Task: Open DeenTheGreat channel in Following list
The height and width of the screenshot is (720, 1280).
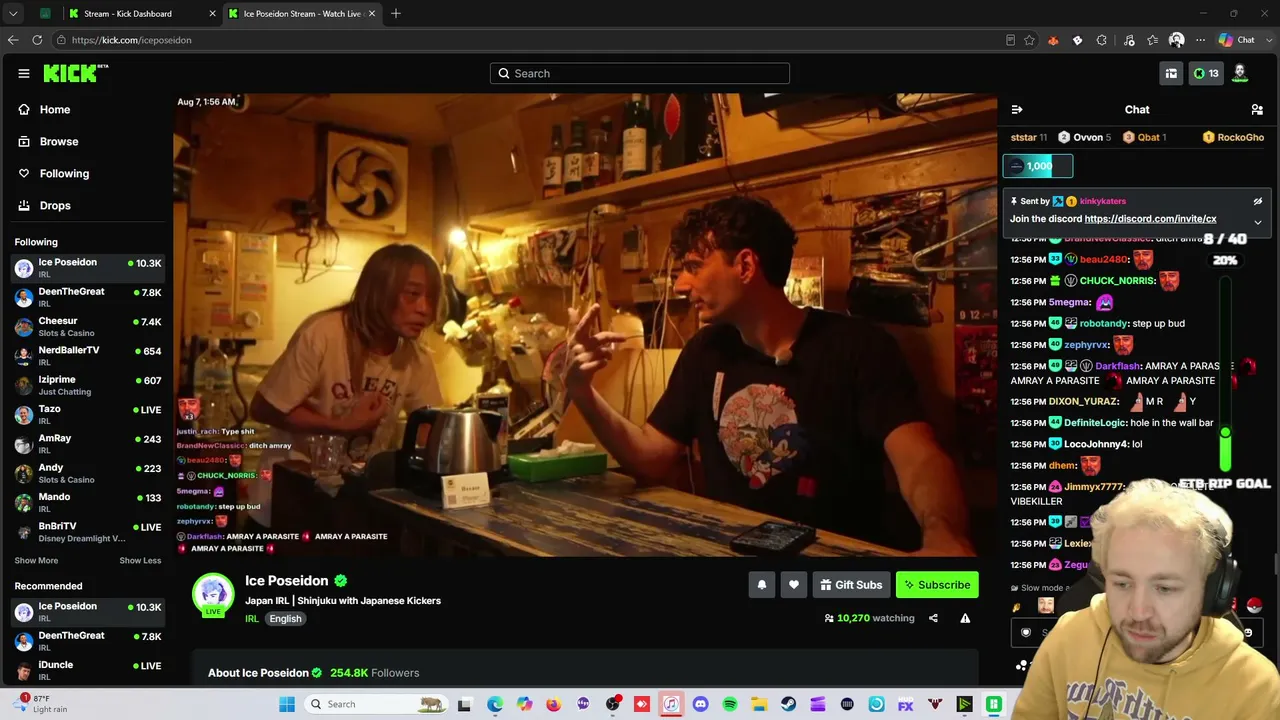Action: click(x=88, y=297)
